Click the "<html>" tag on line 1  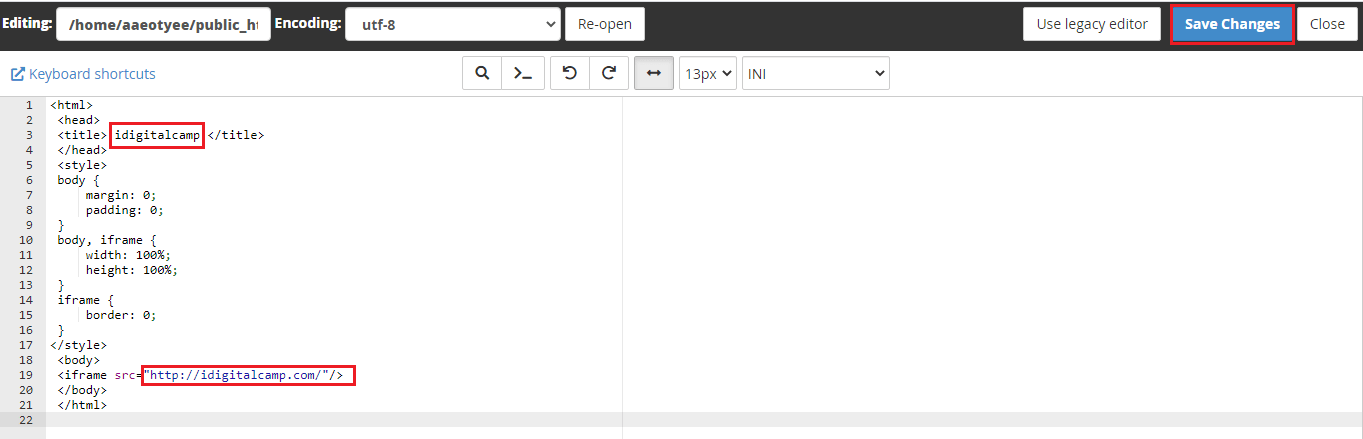pos(71,105)
